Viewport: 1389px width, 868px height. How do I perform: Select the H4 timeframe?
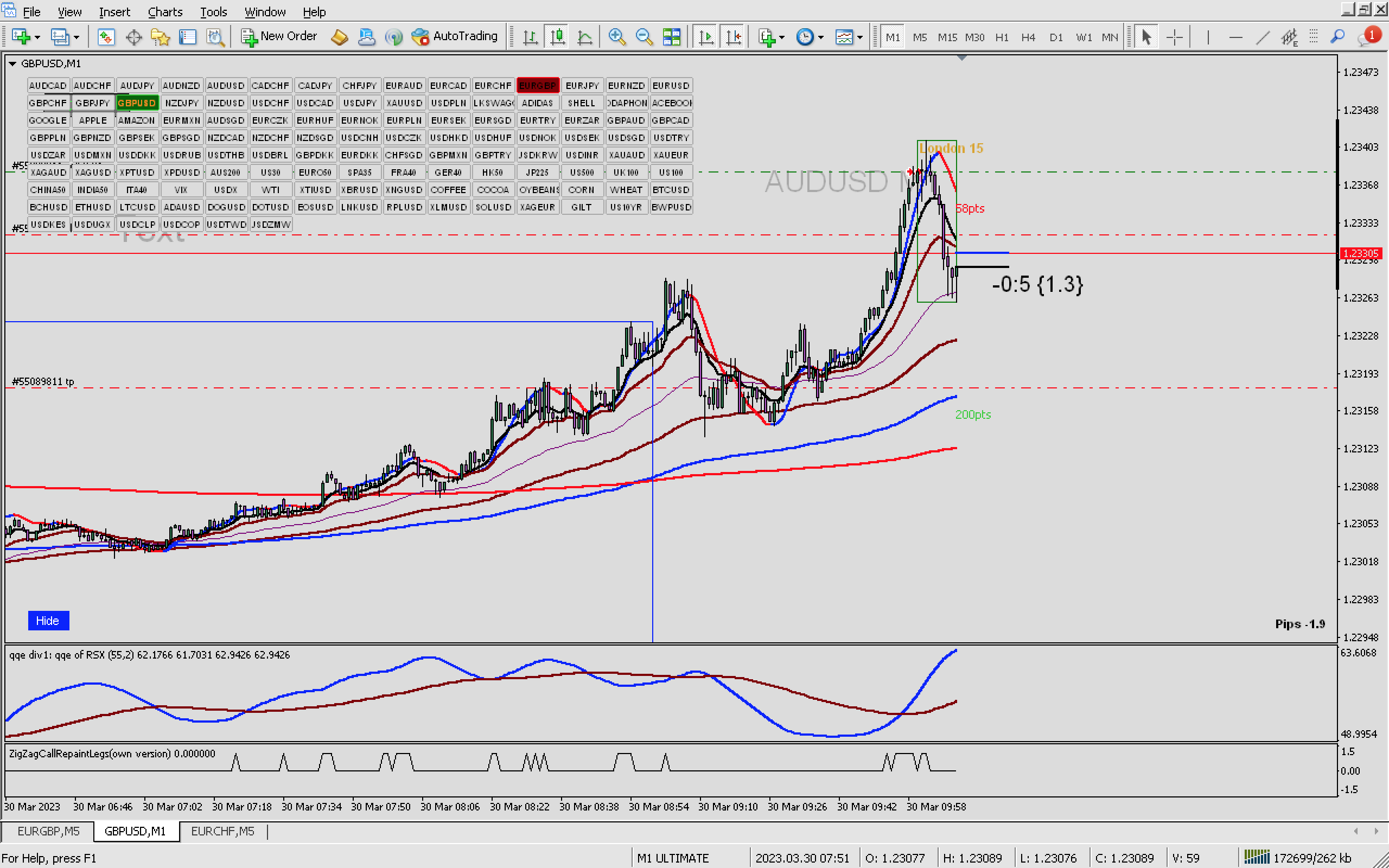1028,37
